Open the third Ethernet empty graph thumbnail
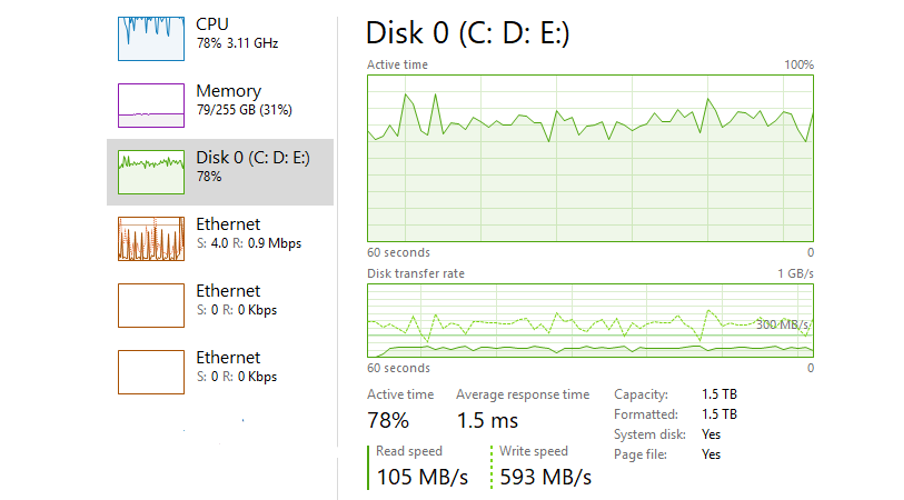The width and height of the screenshot is (904, 500). [151, 372]
